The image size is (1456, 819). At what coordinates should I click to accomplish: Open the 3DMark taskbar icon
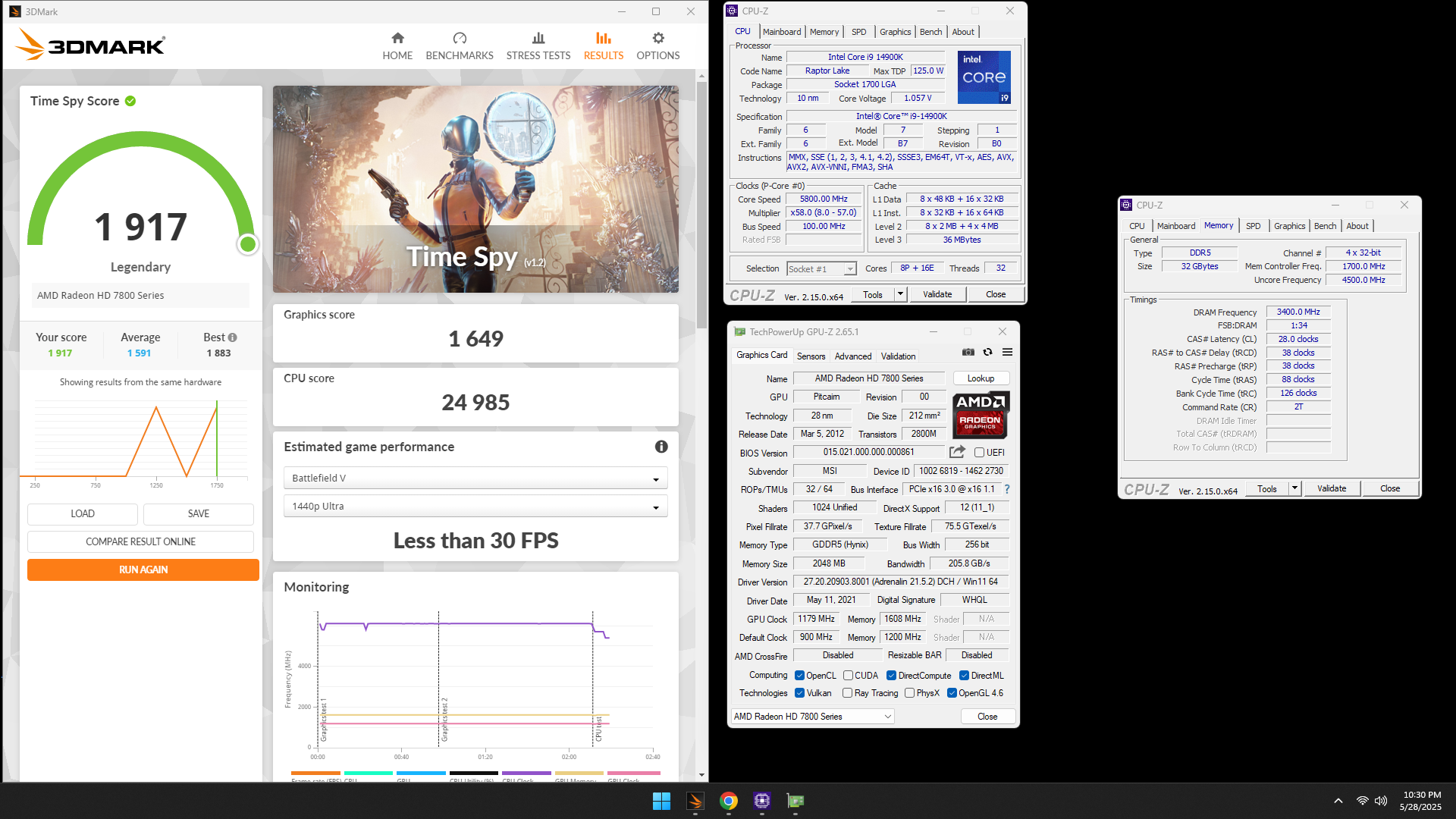[695, 801]
